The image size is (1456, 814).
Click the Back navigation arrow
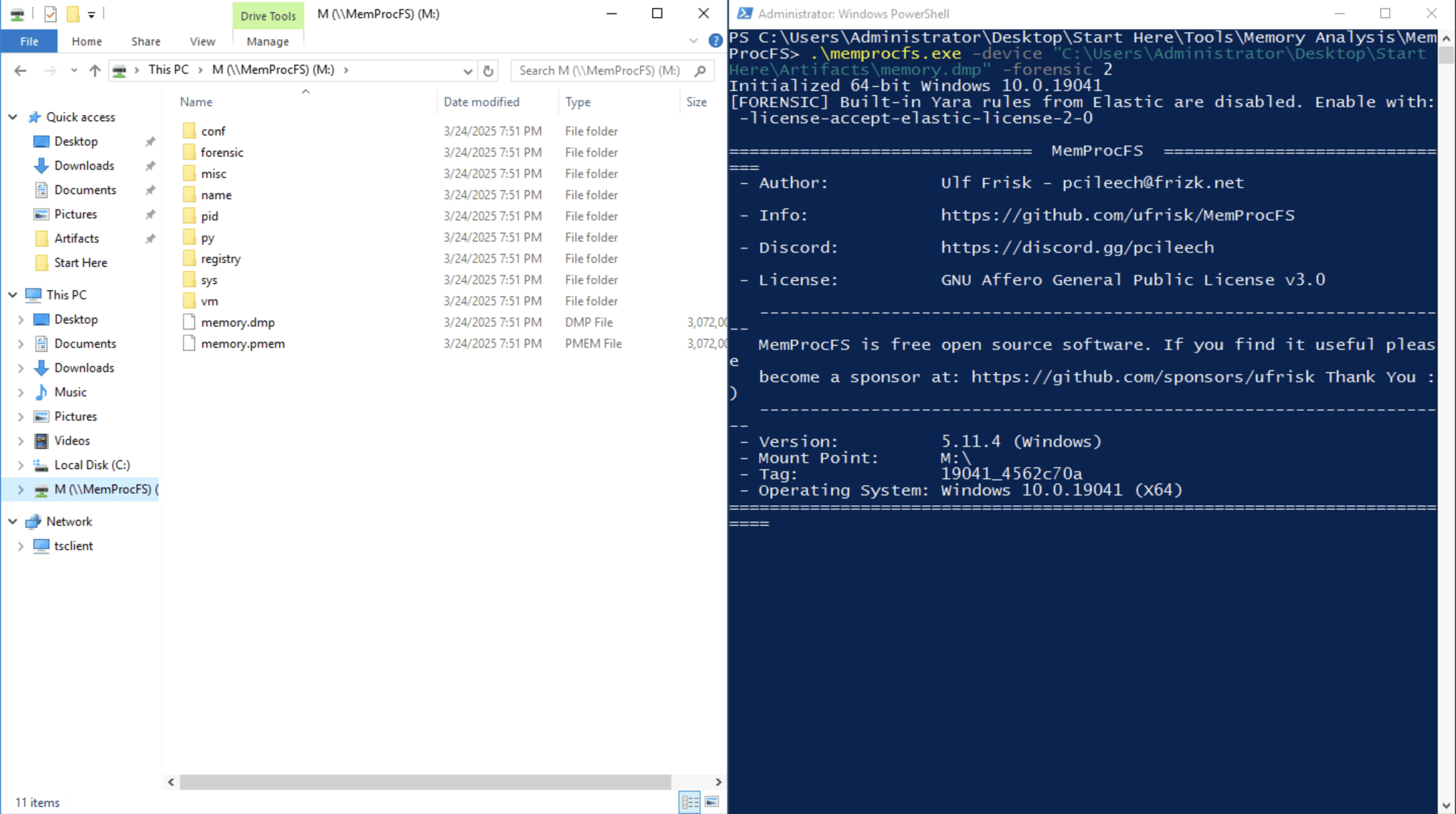(x=20, y=71)
